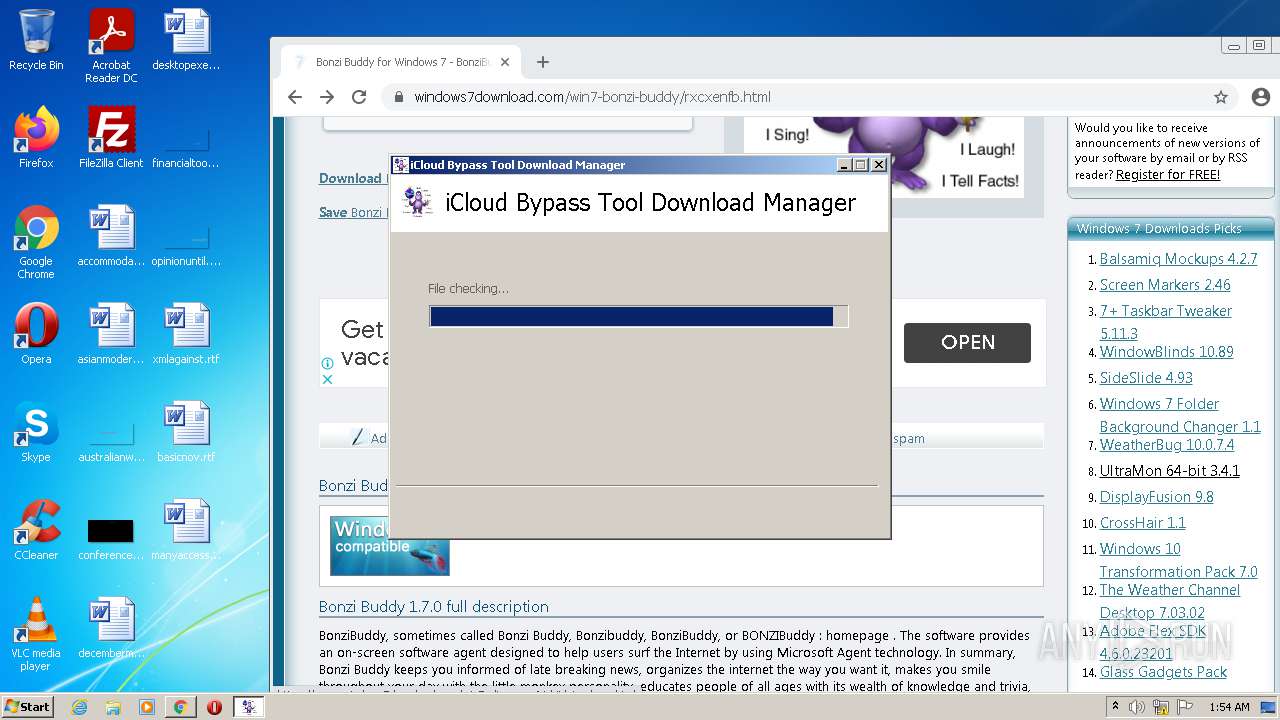
Task: Open DisplayFusion 9.8 link
Action: point(1156,497)
